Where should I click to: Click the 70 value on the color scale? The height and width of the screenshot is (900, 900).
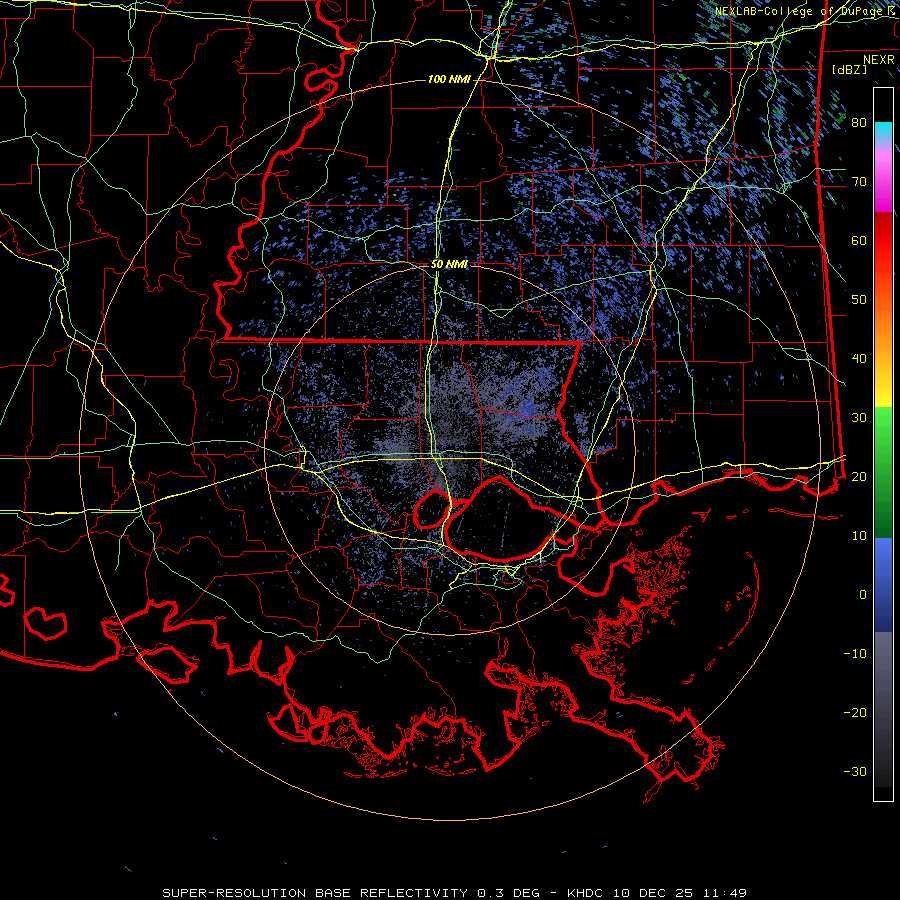(x=859, y=182)
